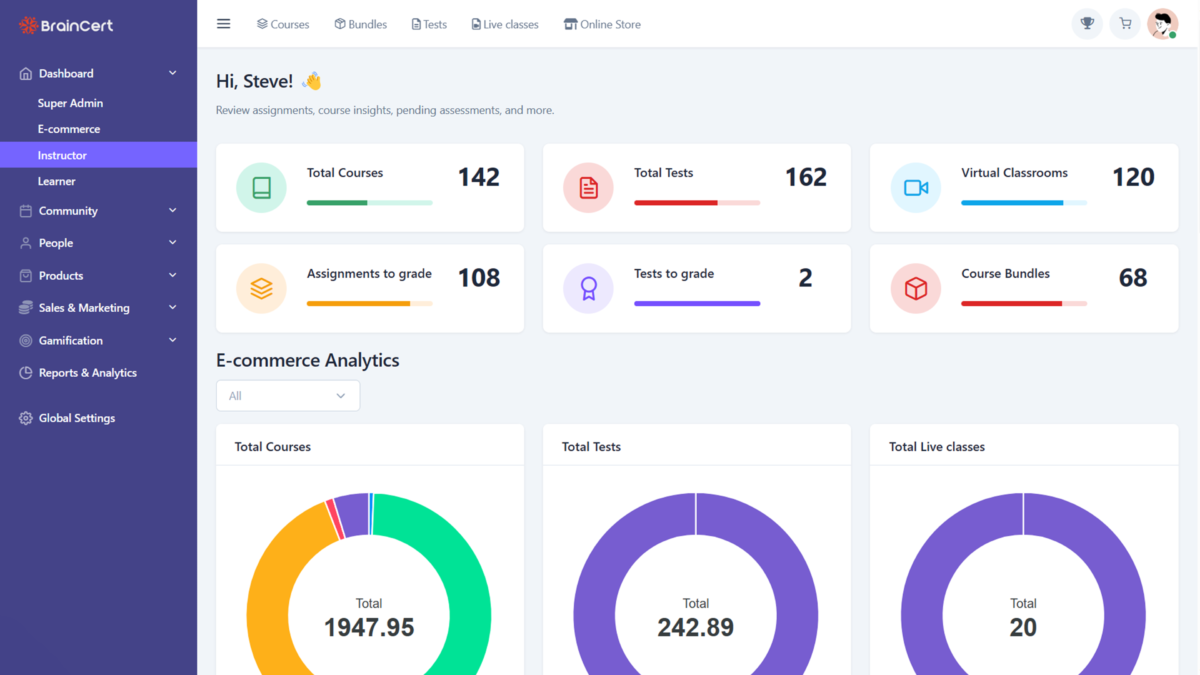This screenshot has height=675, width=1200.
Task: Select Super Admin dashboard view
Action: 70,103
